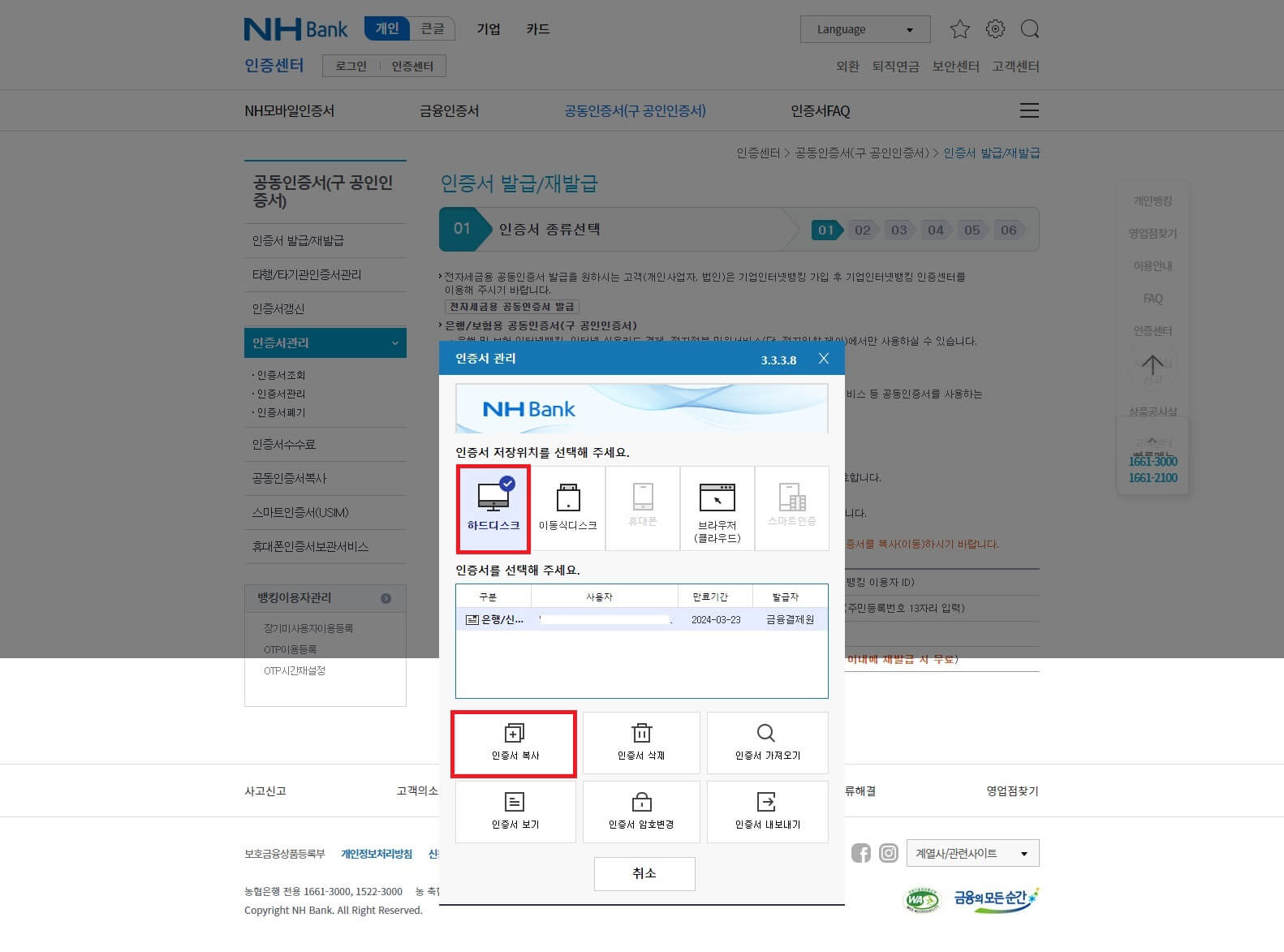Click 인증서 삭제 trash button
1284x952 pixels.
641,743
